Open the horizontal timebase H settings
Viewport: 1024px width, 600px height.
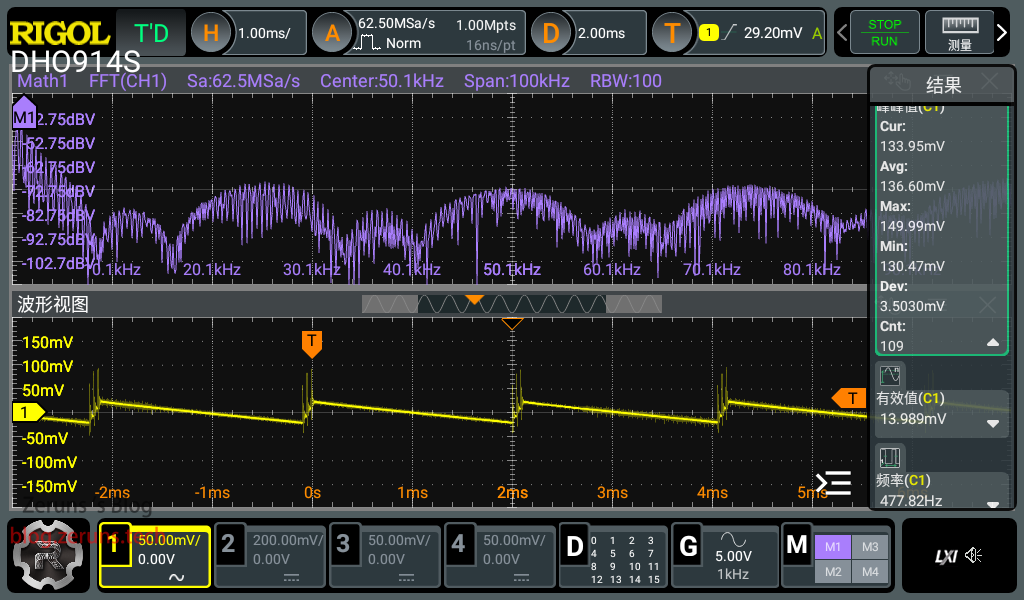coord(211,33)
